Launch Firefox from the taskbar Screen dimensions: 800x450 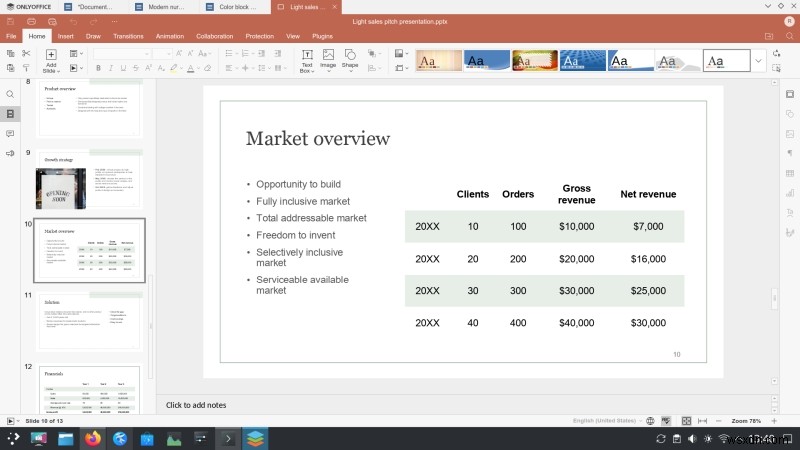click(x=92, y=438)
